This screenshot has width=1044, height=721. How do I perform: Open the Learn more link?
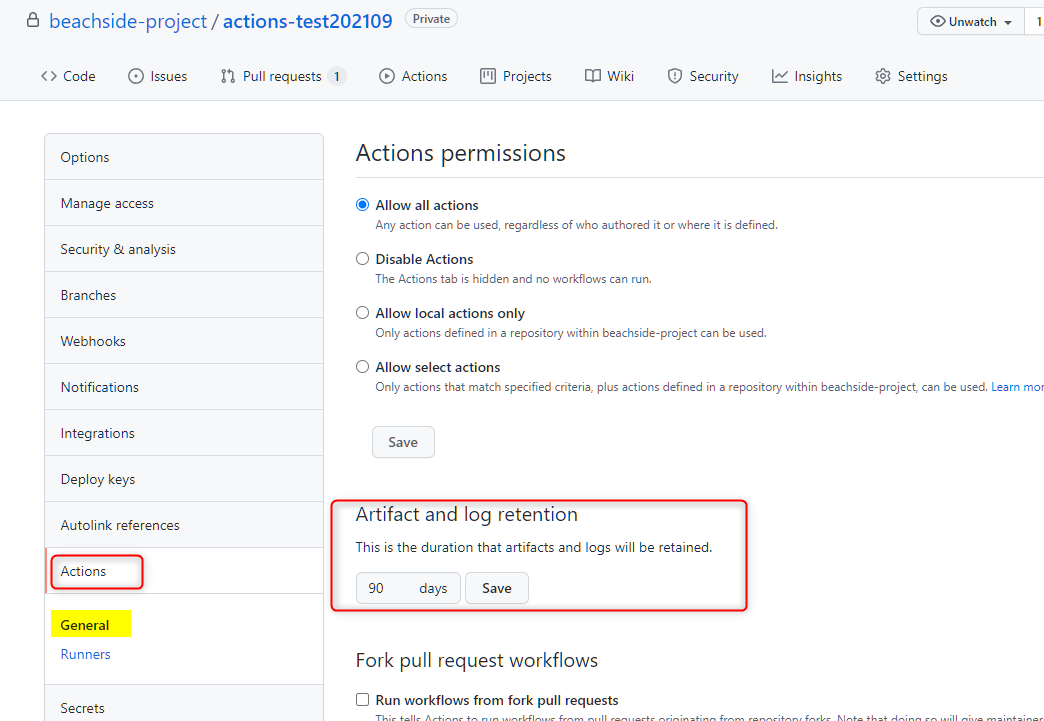click(x=1017, y=386)
